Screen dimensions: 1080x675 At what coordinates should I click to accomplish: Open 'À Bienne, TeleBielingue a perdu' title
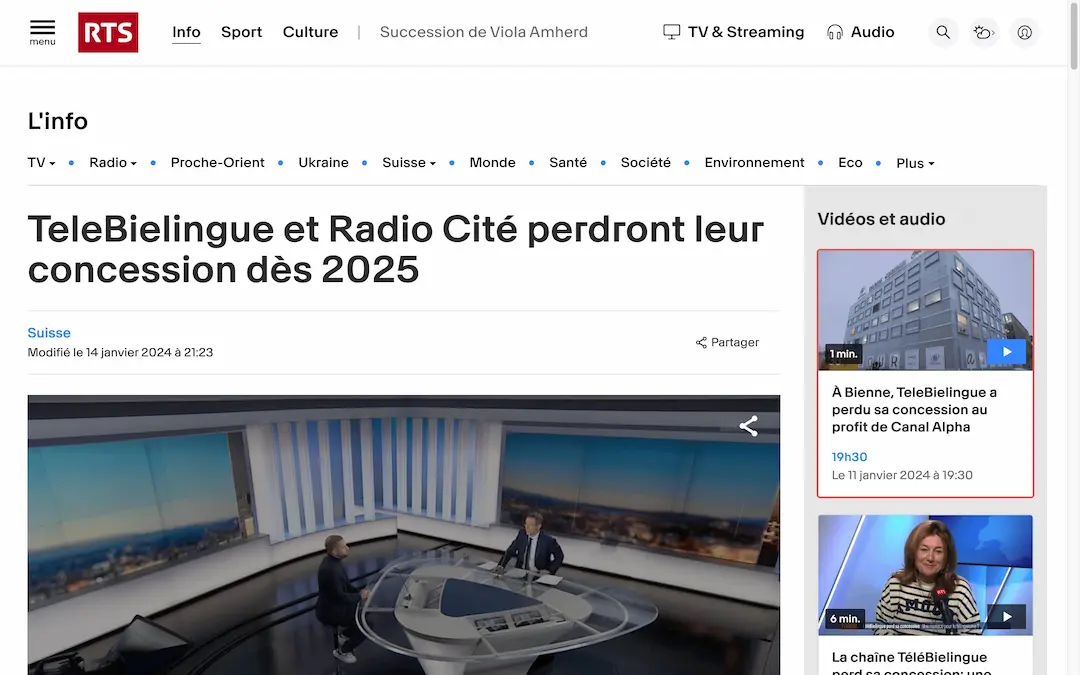(x=914, y=410)
